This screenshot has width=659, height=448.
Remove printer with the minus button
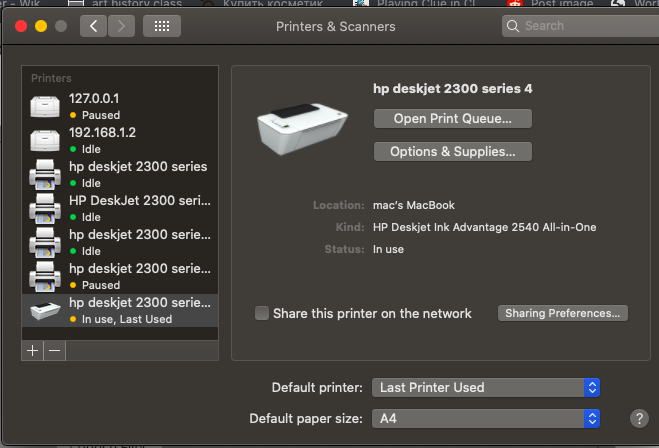pos(55,350)
